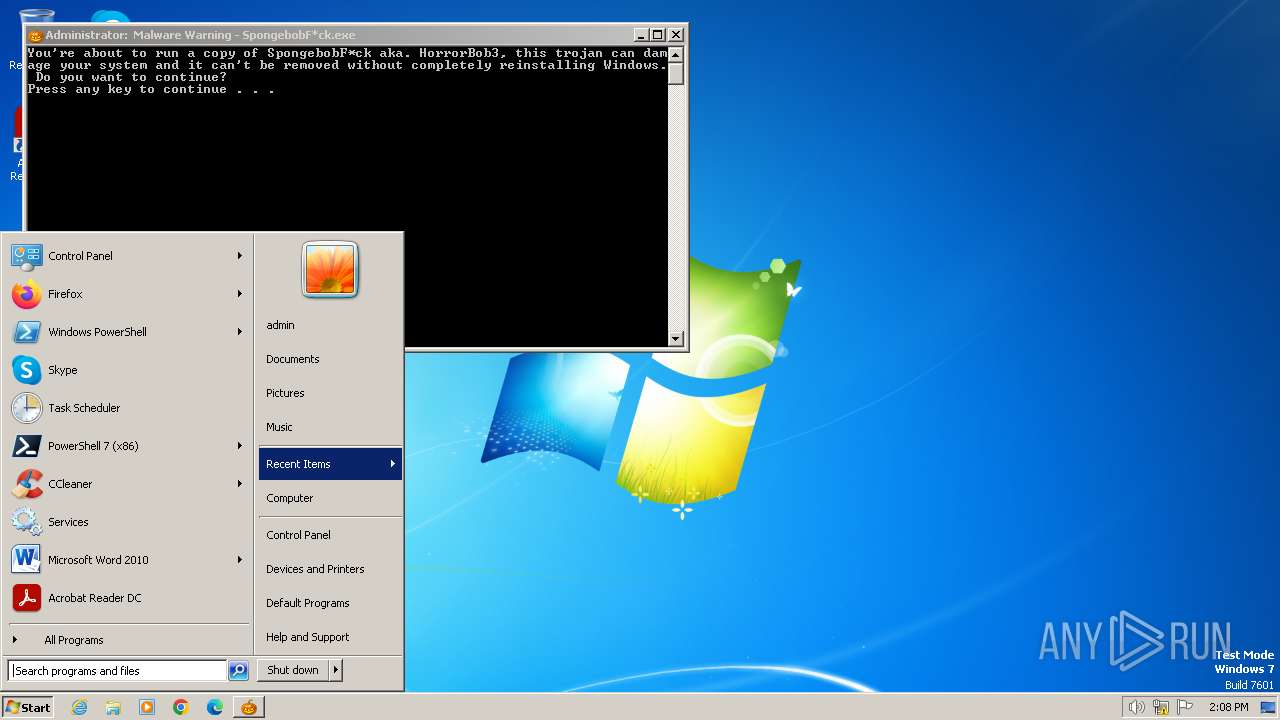Viewport: 1280px width, 720px height.
Task: Expand CCleaner jump list arrow
Action: point(240,484)
